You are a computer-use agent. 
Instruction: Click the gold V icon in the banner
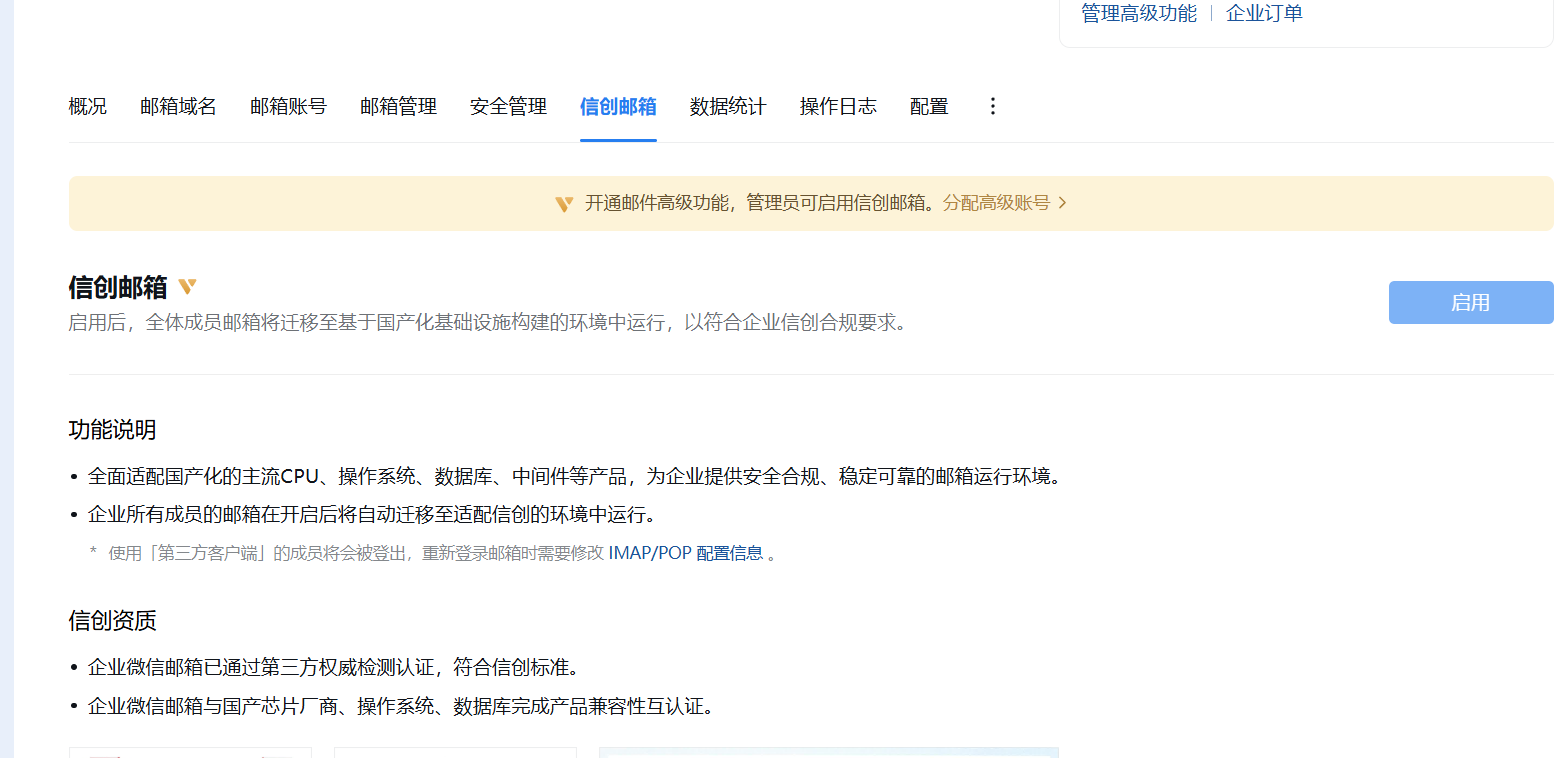click(x=564, y=204)
